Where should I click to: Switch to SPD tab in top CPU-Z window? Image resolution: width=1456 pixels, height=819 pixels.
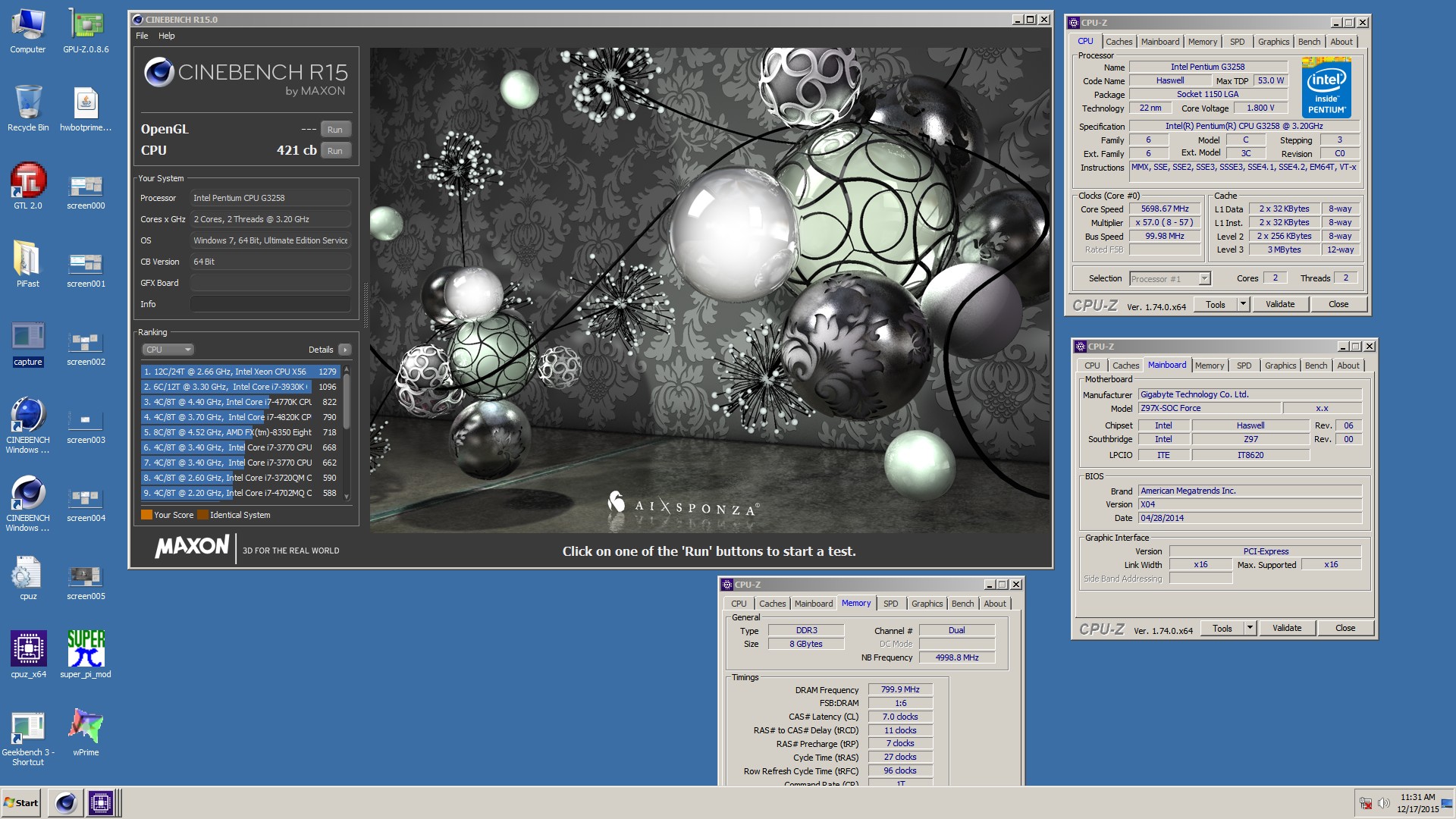coord(1237,42)
